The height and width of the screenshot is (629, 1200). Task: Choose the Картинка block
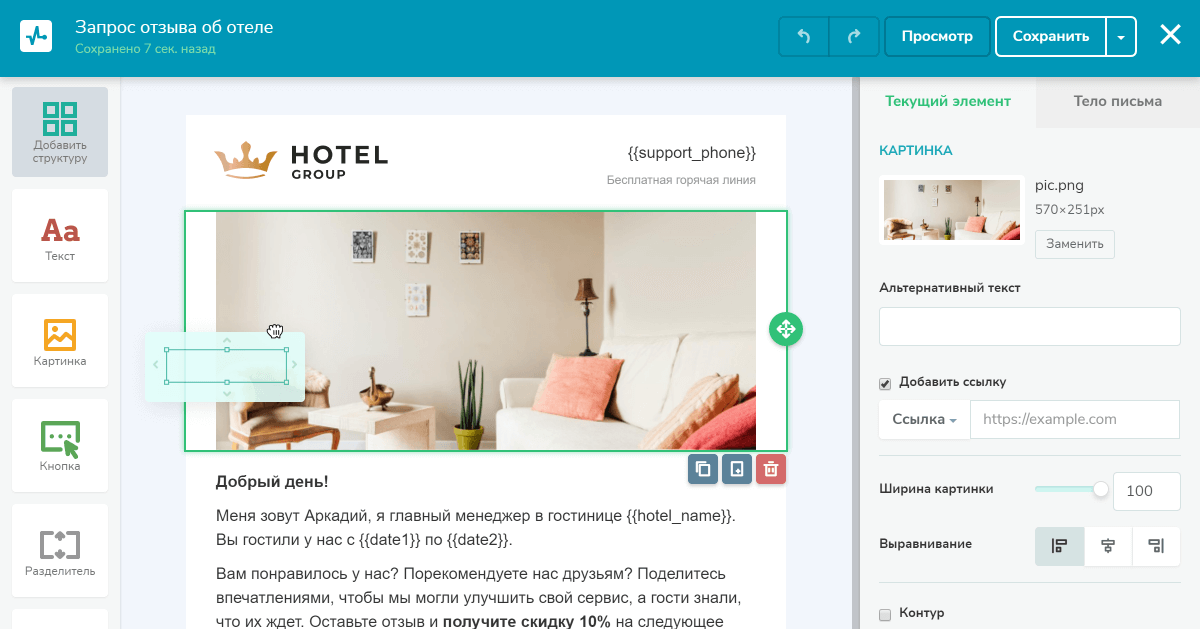point(60,341)
